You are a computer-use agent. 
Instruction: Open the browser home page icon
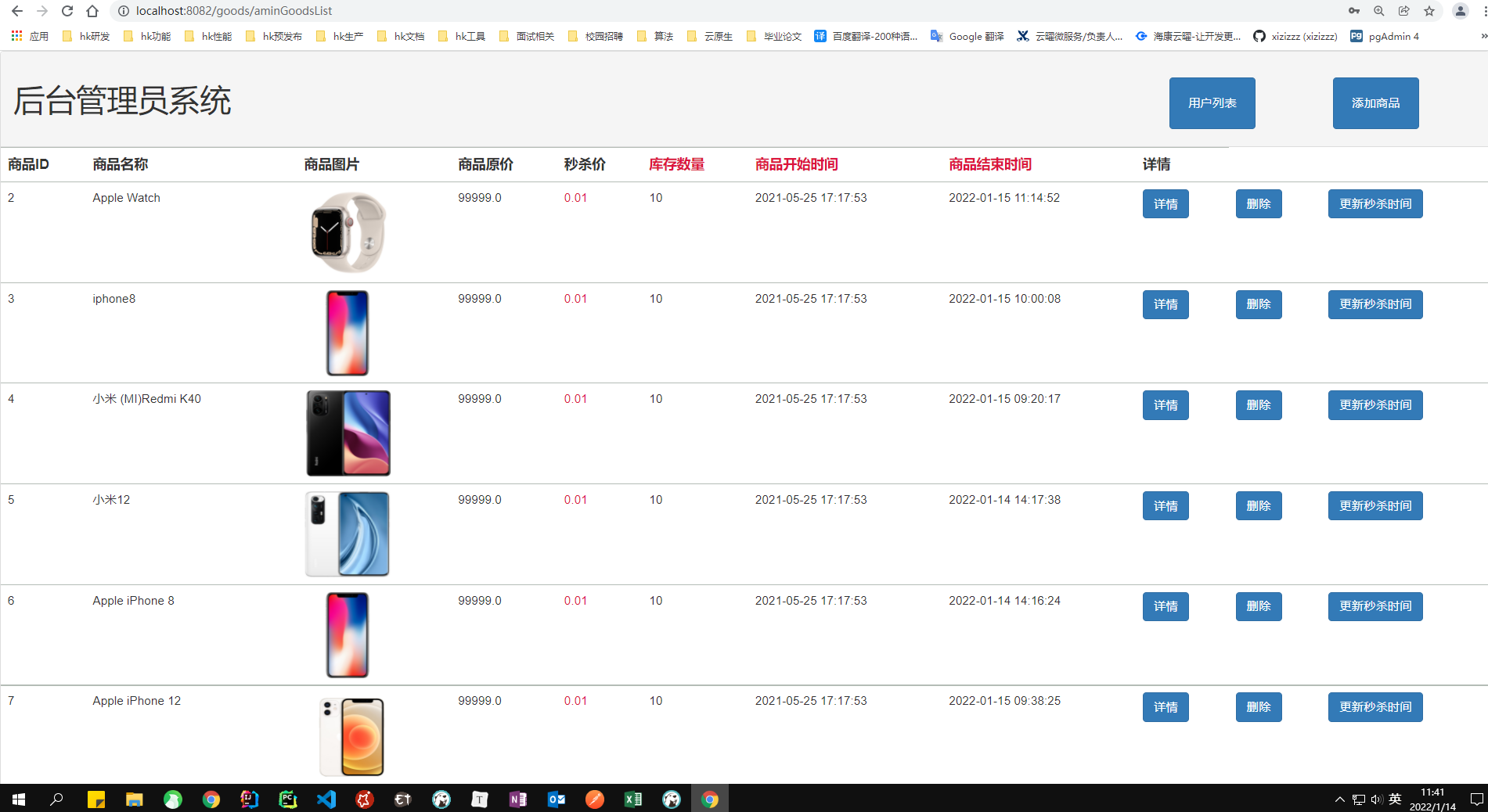click(92, 11)
